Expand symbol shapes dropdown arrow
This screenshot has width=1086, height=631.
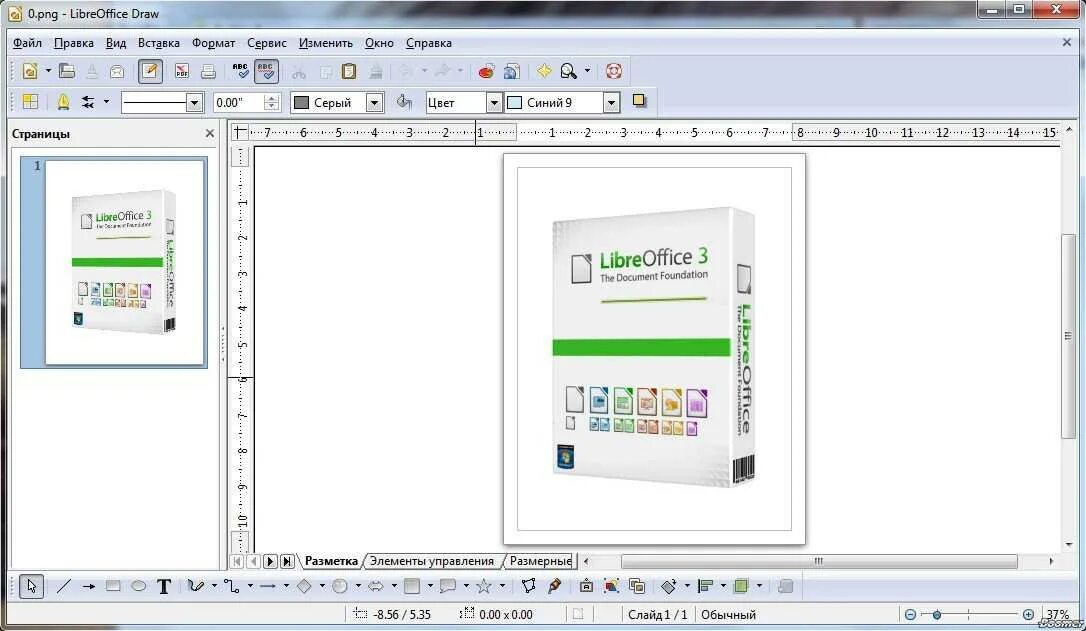(x=358, y=586)
